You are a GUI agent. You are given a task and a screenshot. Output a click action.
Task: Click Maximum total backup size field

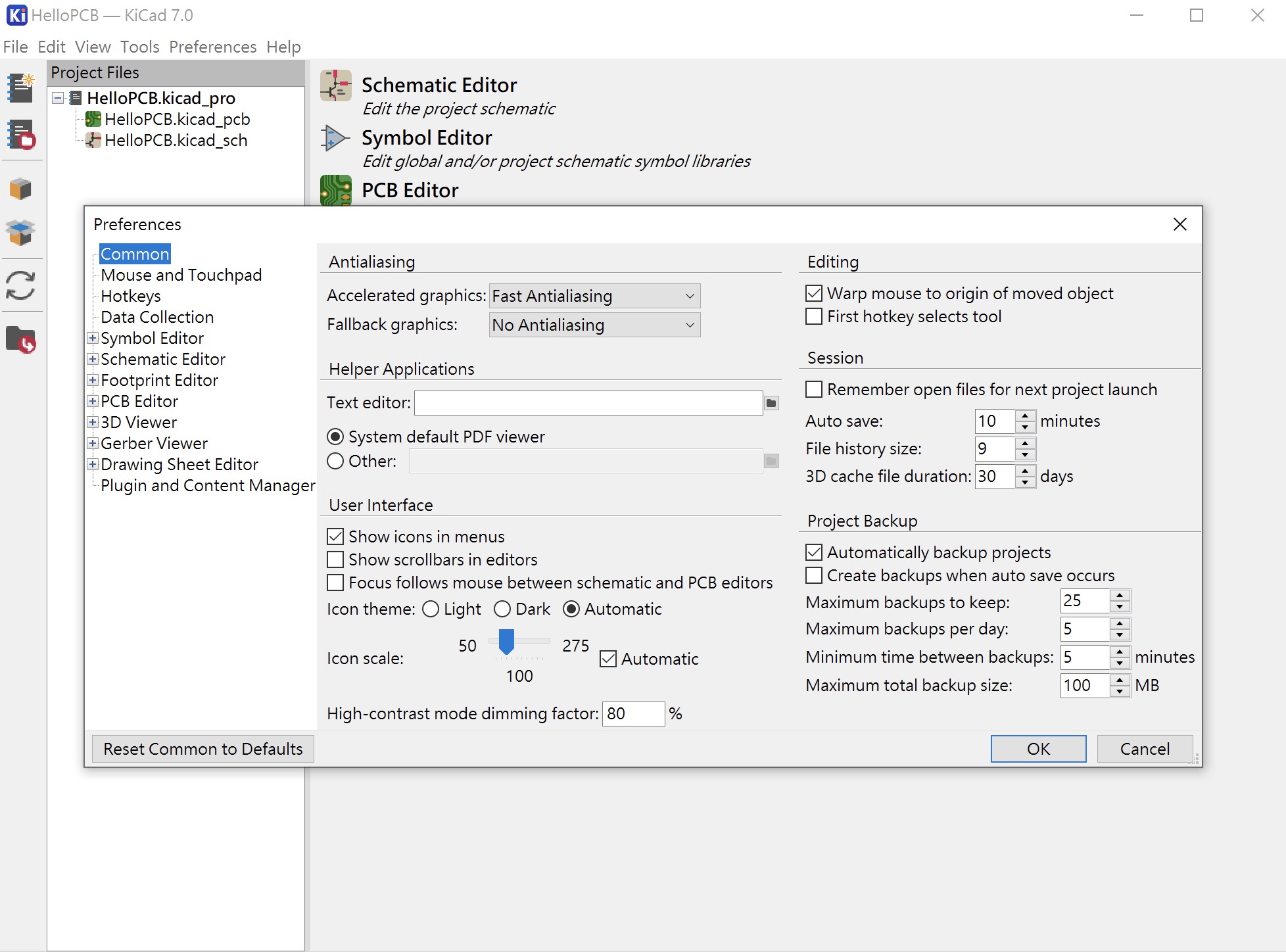[1085, 686]
